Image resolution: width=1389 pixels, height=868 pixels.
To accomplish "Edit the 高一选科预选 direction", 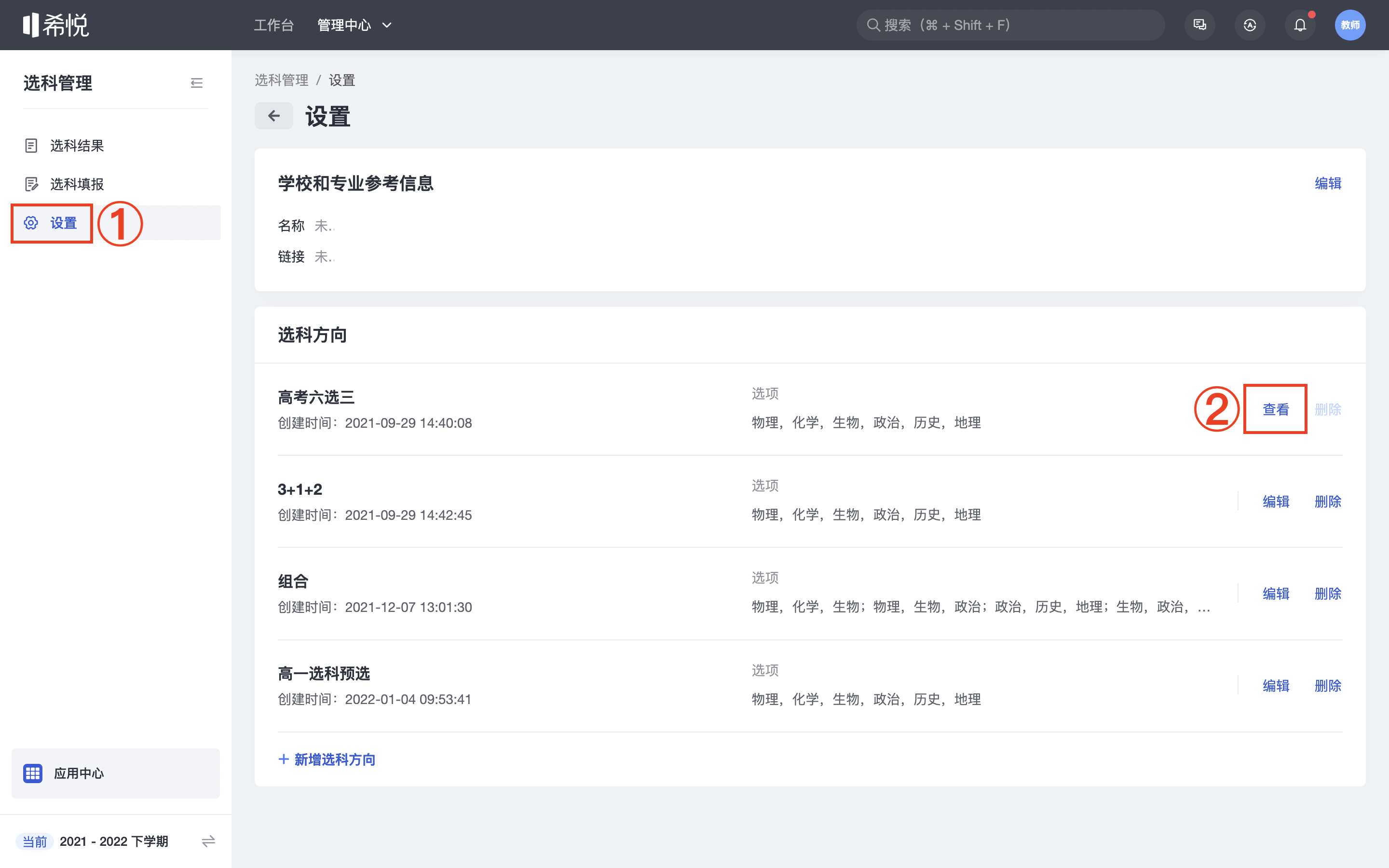I will (1276, 686).
